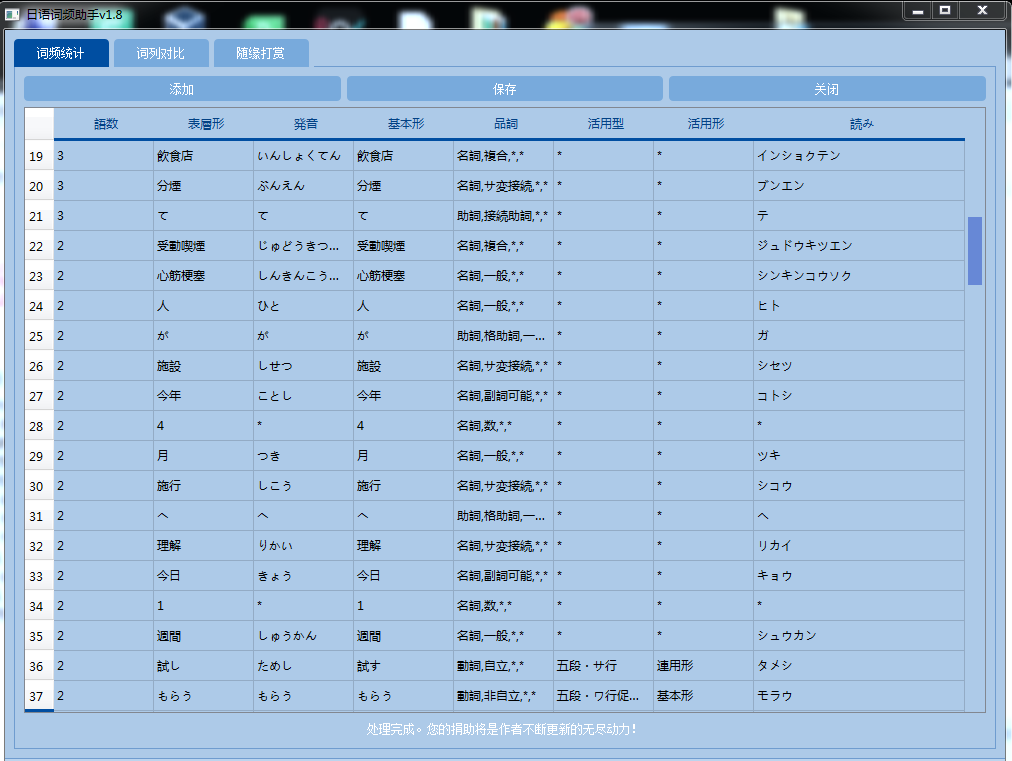Select the 基本形 cell in row 34

403,605
